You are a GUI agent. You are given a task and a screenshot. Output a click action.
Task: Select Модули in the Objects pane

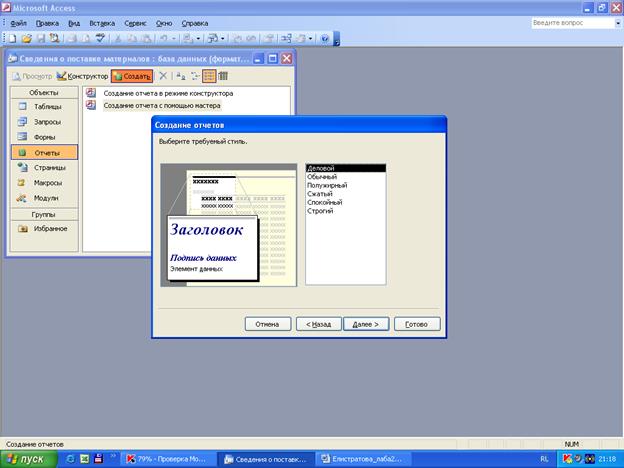44,198
